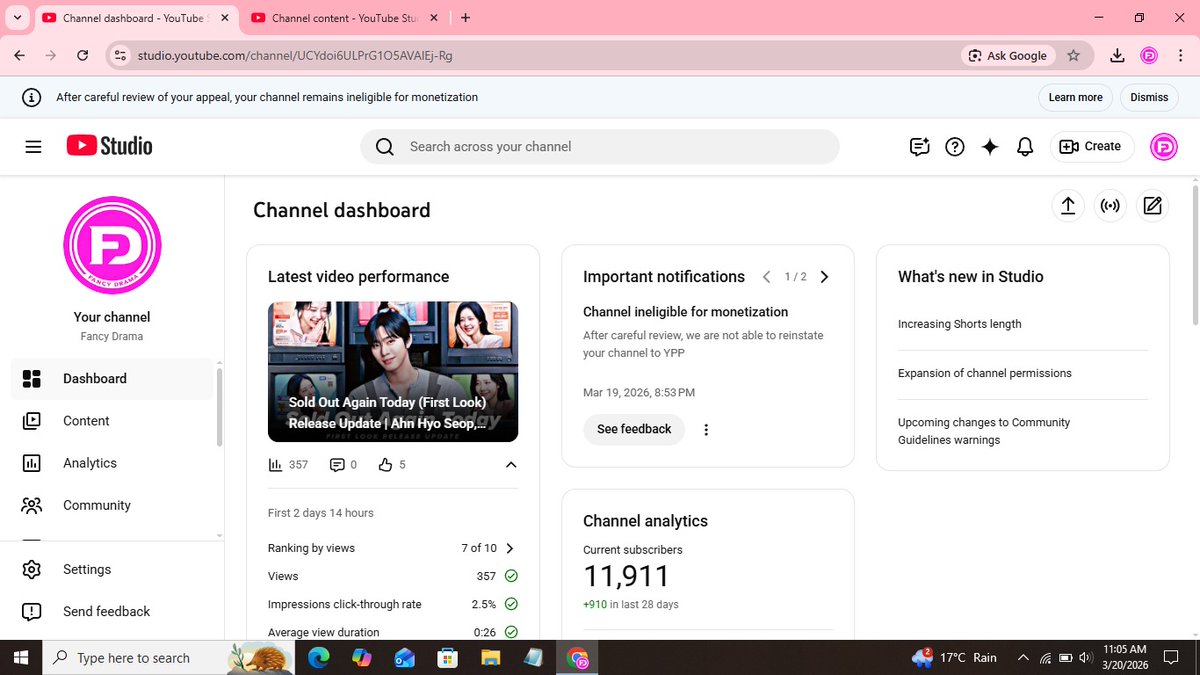1200x675 pixels.
Task: Click the create post pencil icon
Action: pyautogui.click(x=1152, y=206)
